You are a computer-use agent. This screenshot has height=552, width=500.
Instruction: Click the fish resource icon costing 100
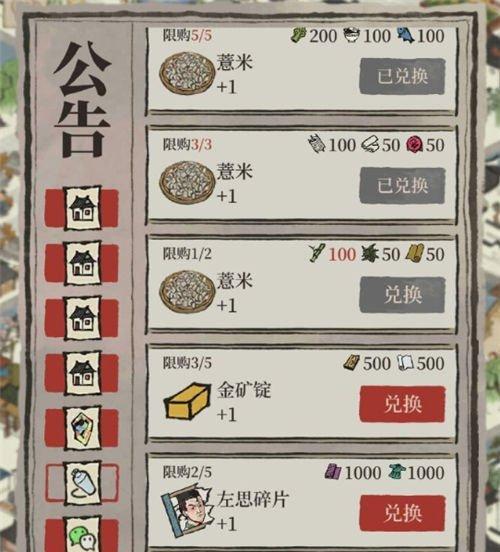pos(405,35)
